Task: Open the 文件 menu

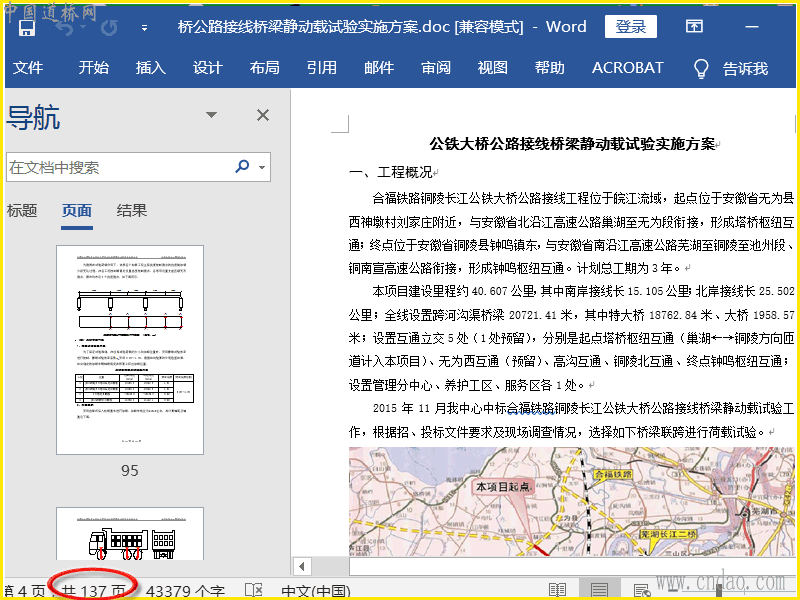Action: point(28,68)
